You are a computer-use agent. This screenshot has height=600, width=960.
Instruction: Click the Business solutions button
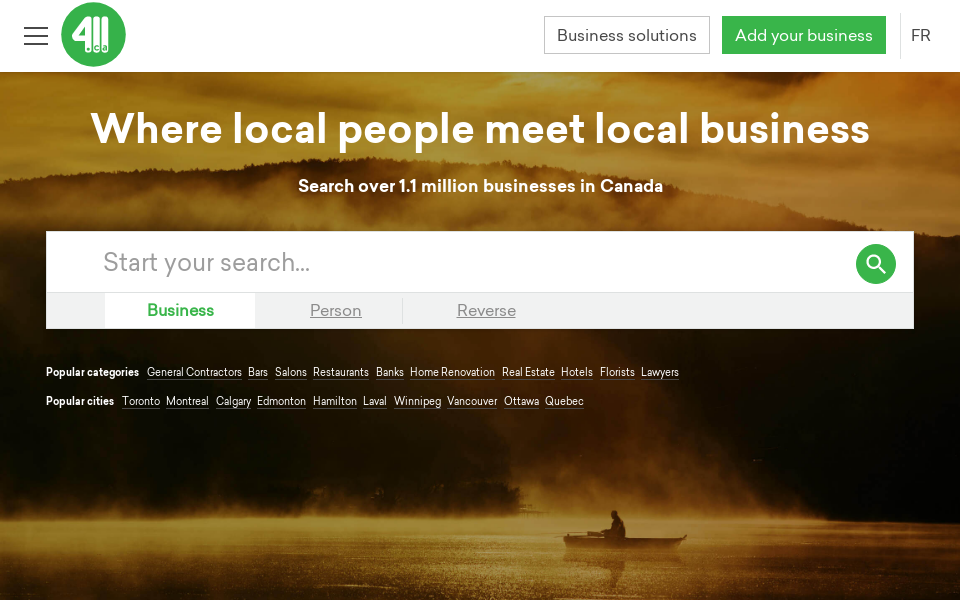pos(626,35)
